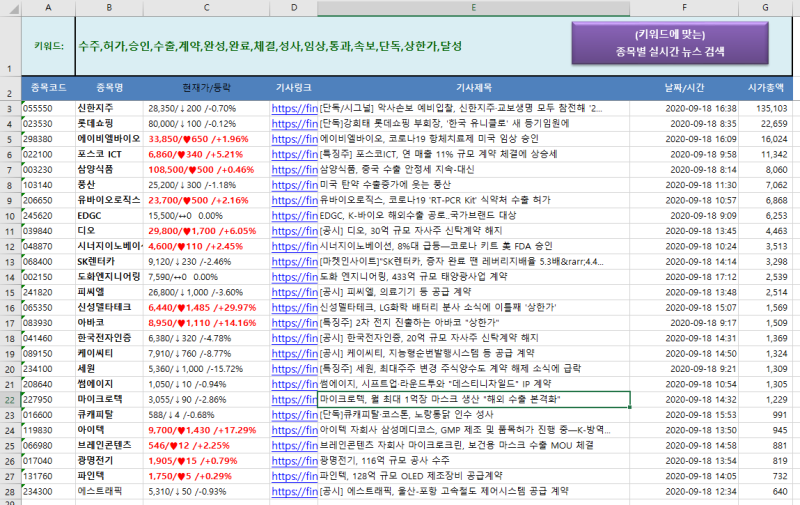Click the 종목코드 header cell

click(48, 88)
